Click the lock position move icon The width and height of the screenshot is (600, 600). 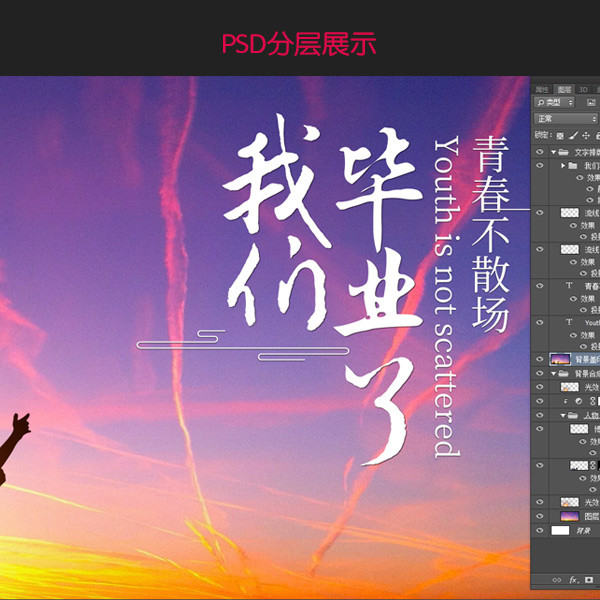(x=586, y=135)
